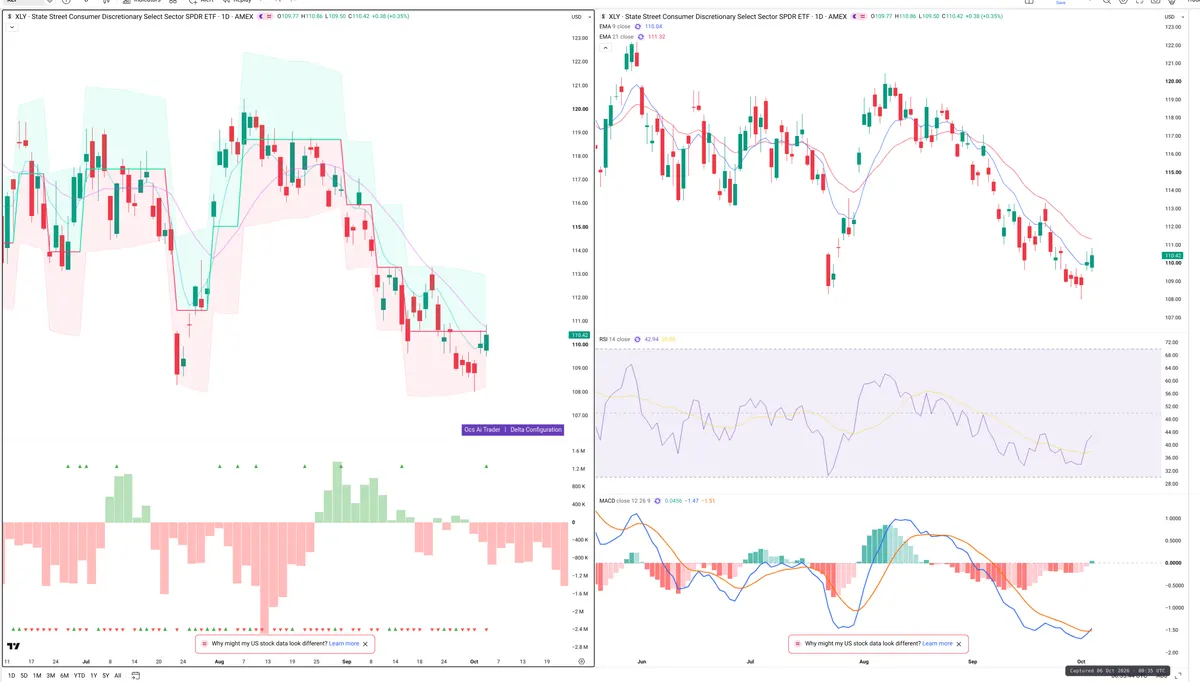Click the 110.42 price label on left axis

pyautogui.click(x=579, y=336)
